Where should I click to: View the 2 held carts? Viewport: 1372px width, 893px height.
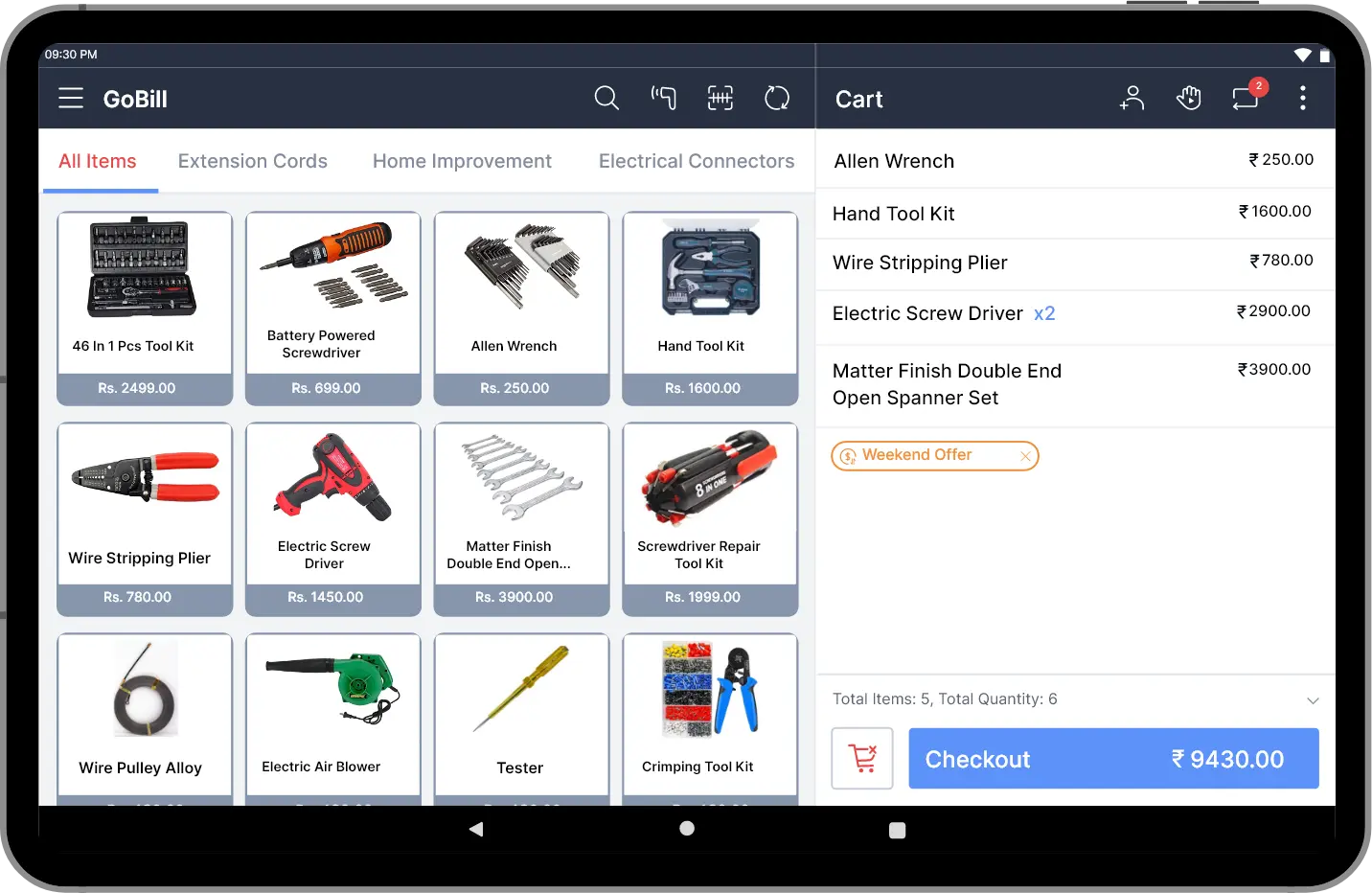(1246, 99)
